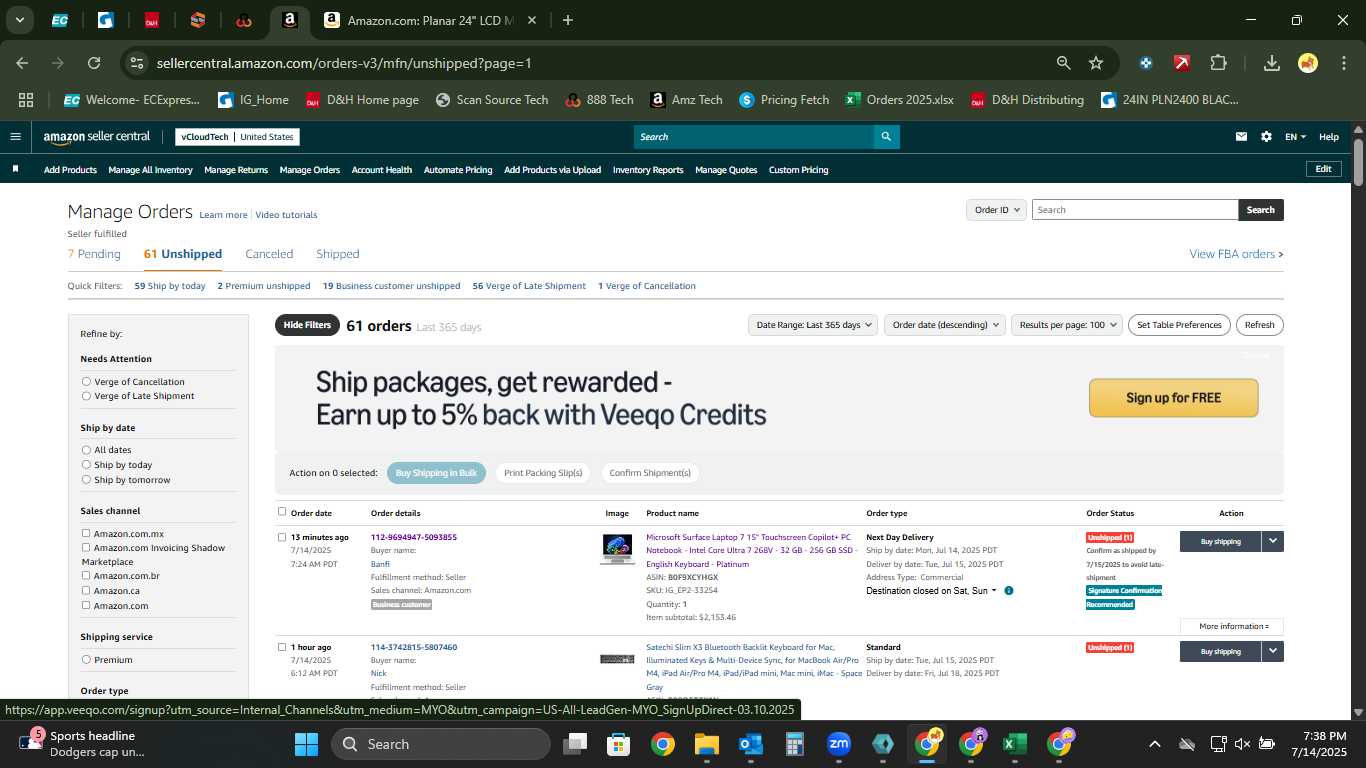Open Outlook from the taskbar
Image resolution: width=1366 pixels, height=768 pixels.
[x=751, y=744]
